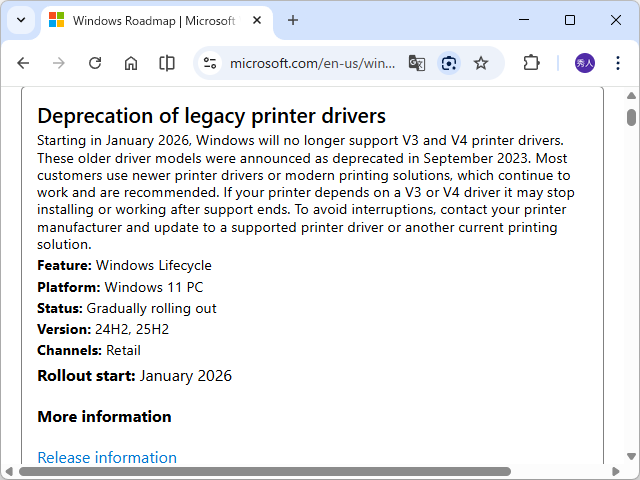The image size is (640, 480).
Task: Click the vertical scrollbar down arrow
Action: pyautogui.click(x=631, y=456)
